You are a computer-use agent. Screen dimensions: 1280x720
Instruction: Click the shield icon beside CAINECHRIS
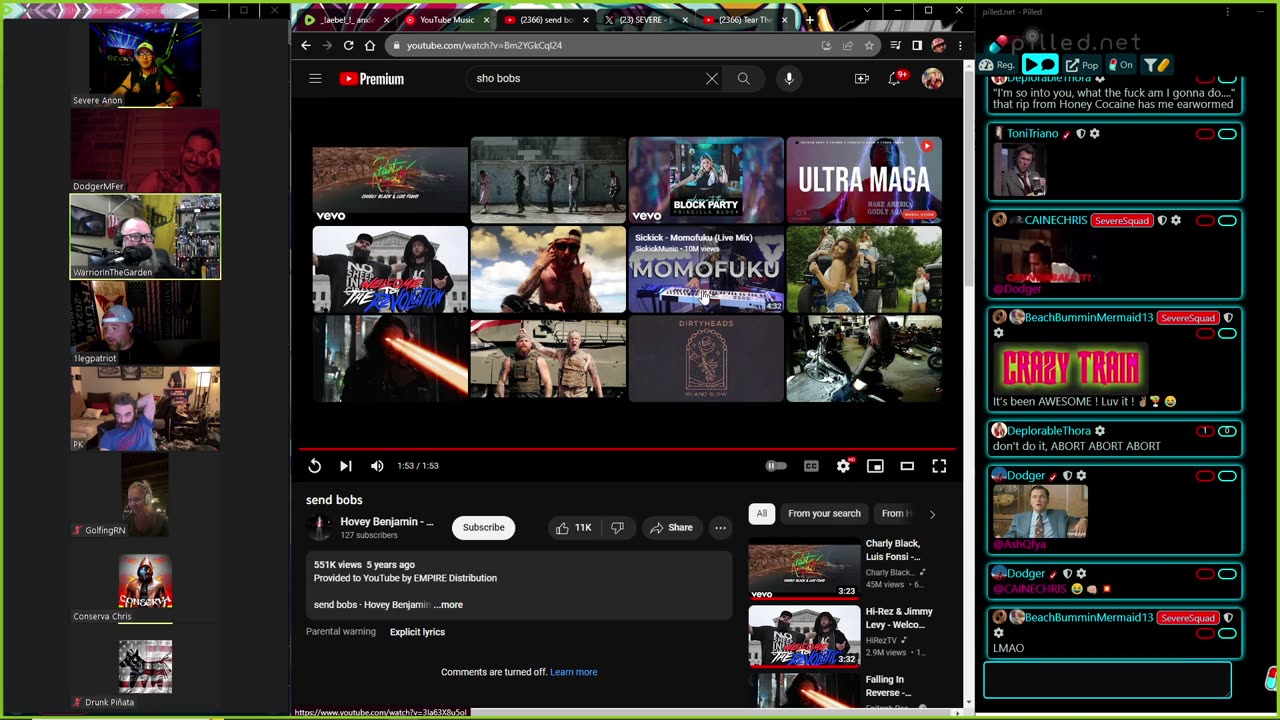click(x=1162, y=220)
